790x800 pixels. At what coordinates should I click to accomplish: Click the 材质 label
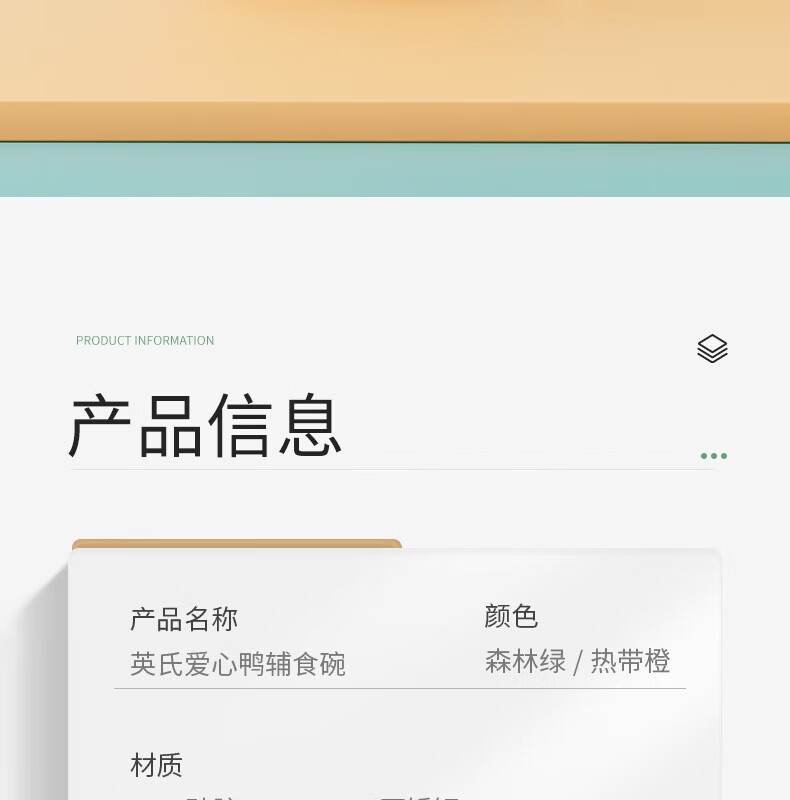(x=156, y=765)
